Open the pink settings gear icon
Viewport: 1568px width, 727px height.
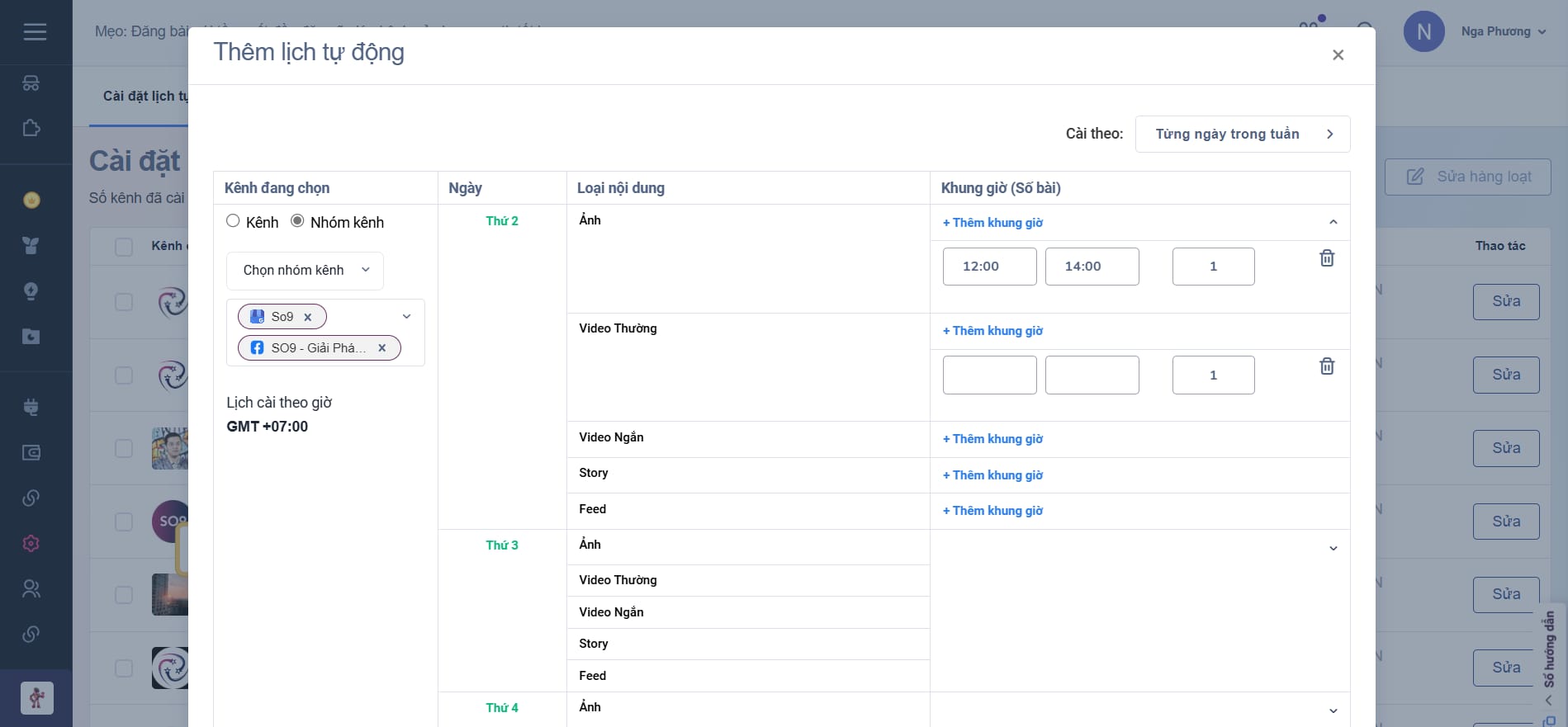tap(31, 543)
